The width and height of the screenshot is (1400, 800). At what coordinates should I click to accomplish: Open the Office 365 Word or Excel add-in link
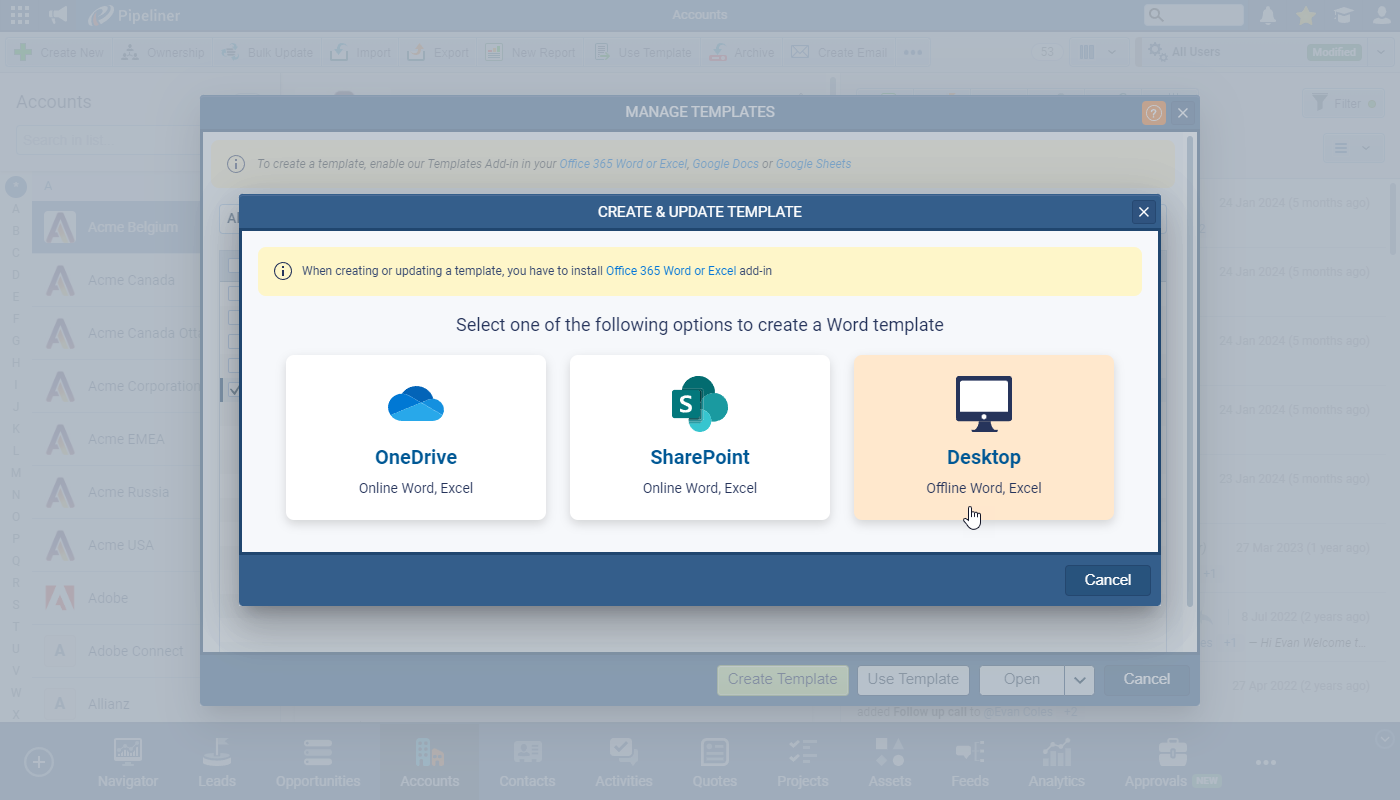(670, 271)
